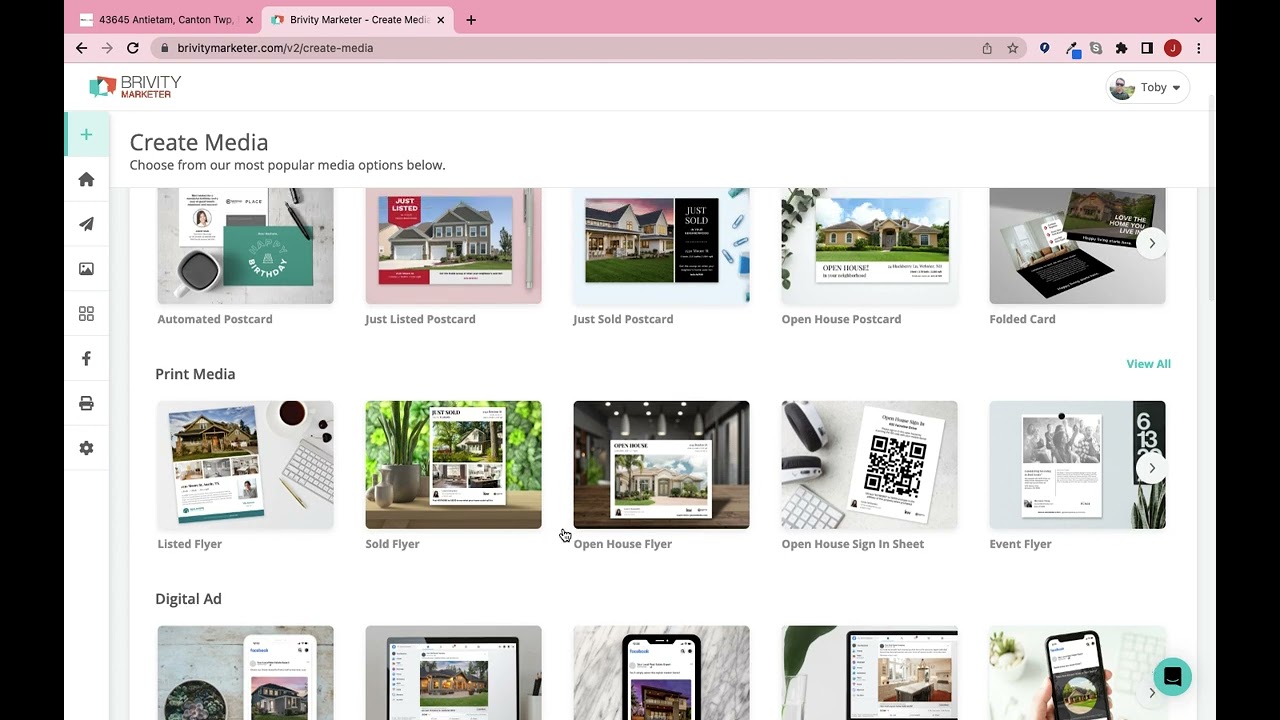Select the Automated Postcard thumbnail

tap(245, 246)
